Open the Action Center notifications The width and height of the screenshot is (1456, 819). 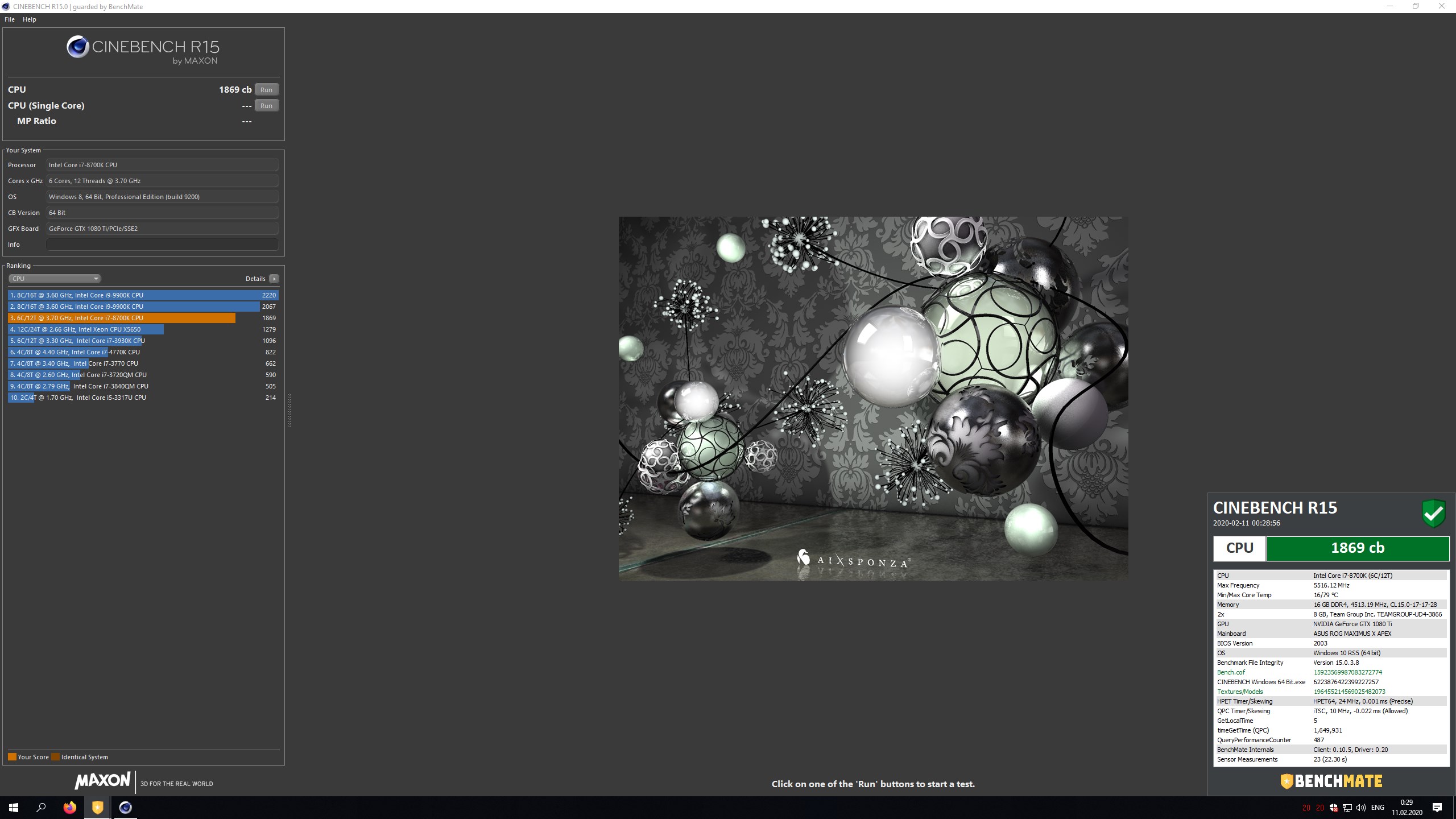click(1437, 808)
